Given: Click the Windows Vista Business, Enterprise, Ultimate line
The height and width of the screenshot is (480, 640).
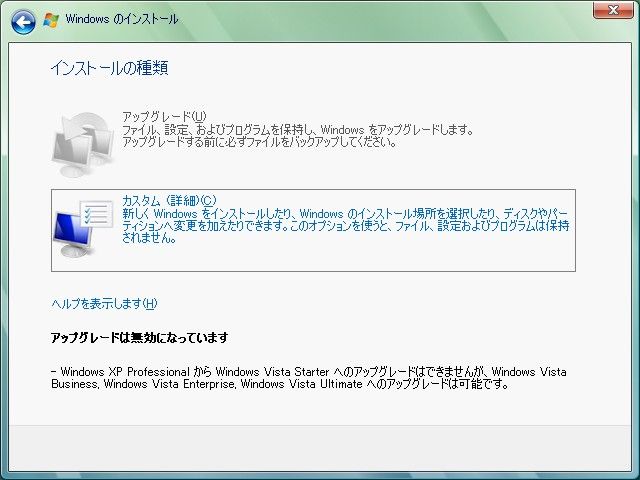Looking at the screenshot, I should tap(279, 383).
